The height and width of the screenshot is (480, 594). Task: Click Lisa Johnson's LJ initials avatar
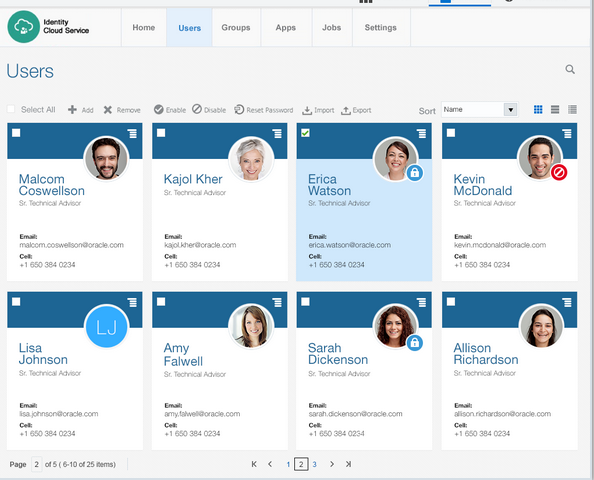click(x=106, y=327)
